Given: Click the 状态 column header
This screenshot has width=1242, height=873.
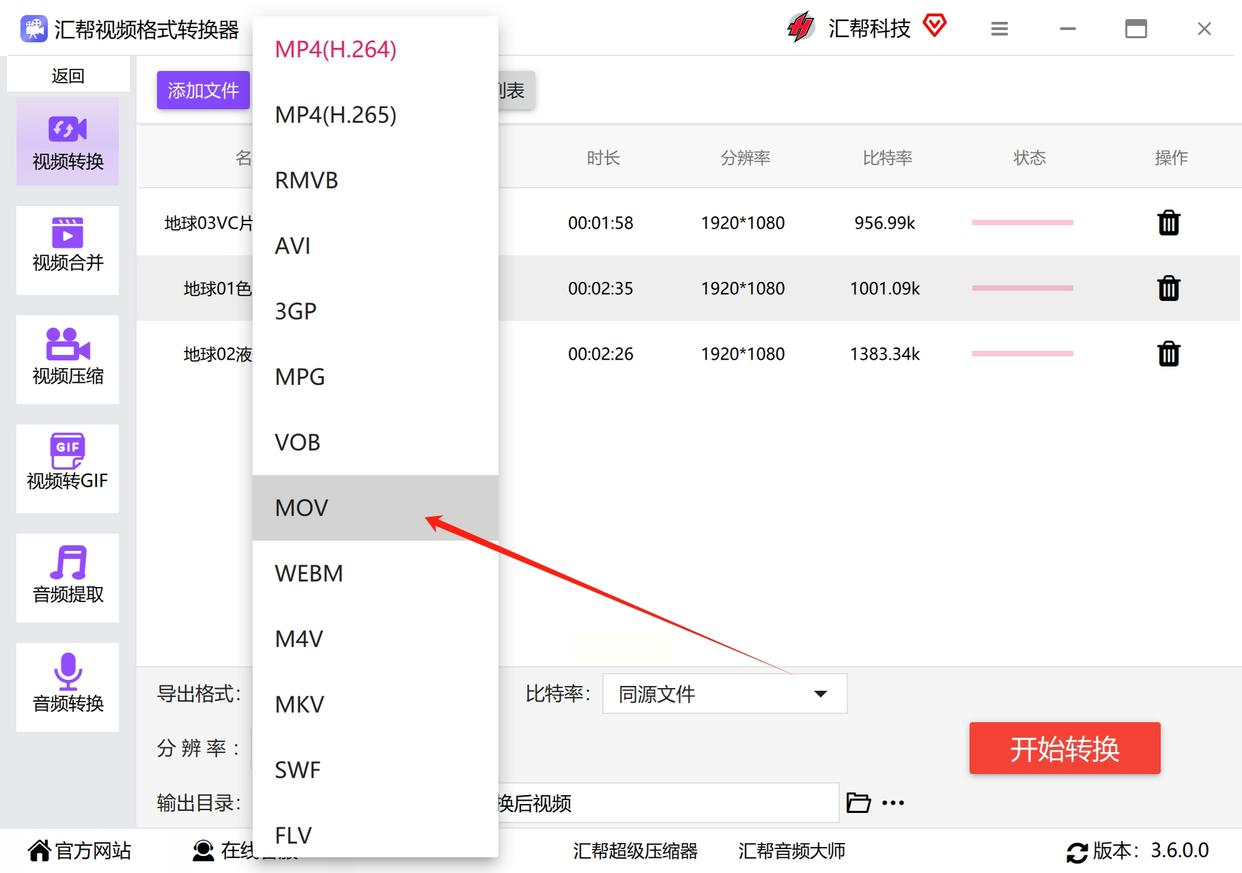Looking at the screenshot, I should 1029,158.
